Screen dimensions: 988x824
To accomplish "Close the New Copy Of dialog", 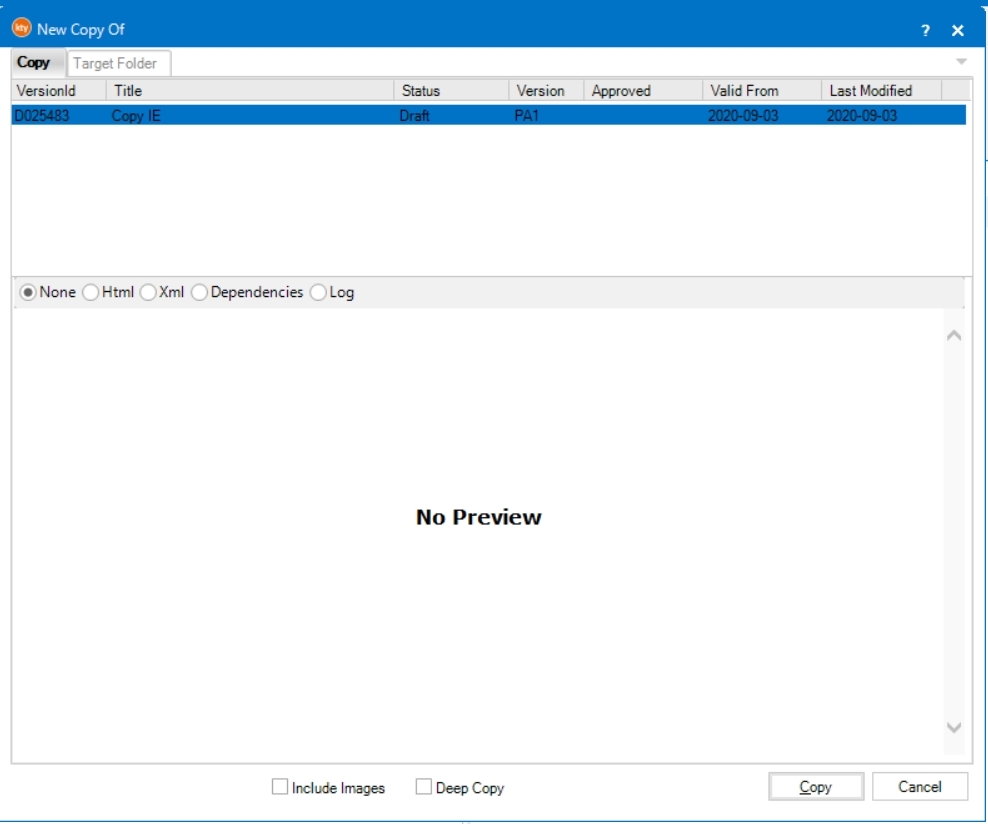I will pos(957,31).
